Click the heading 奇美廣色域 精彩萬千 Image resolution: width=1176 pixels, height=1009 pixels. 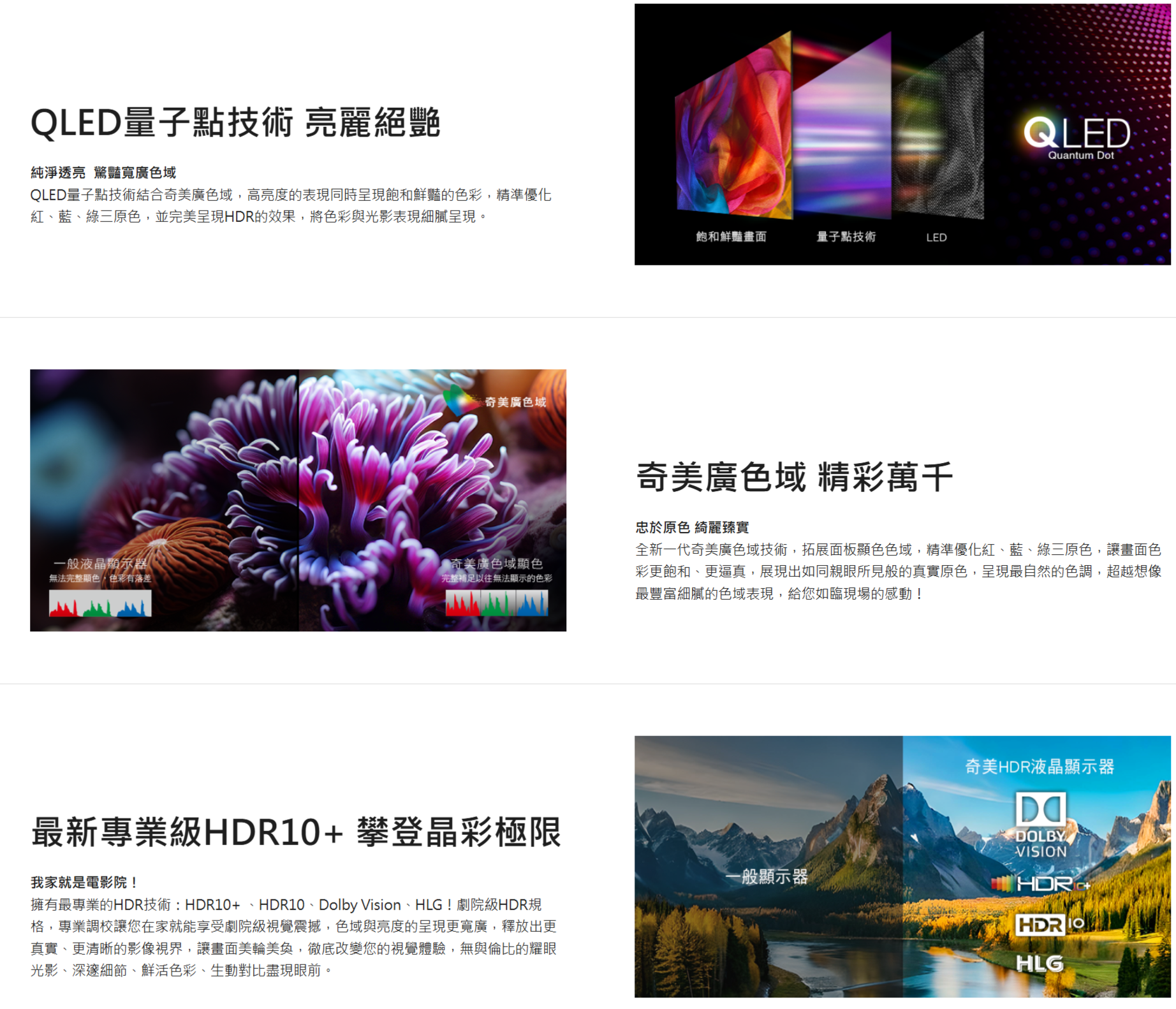coord(794,477)
